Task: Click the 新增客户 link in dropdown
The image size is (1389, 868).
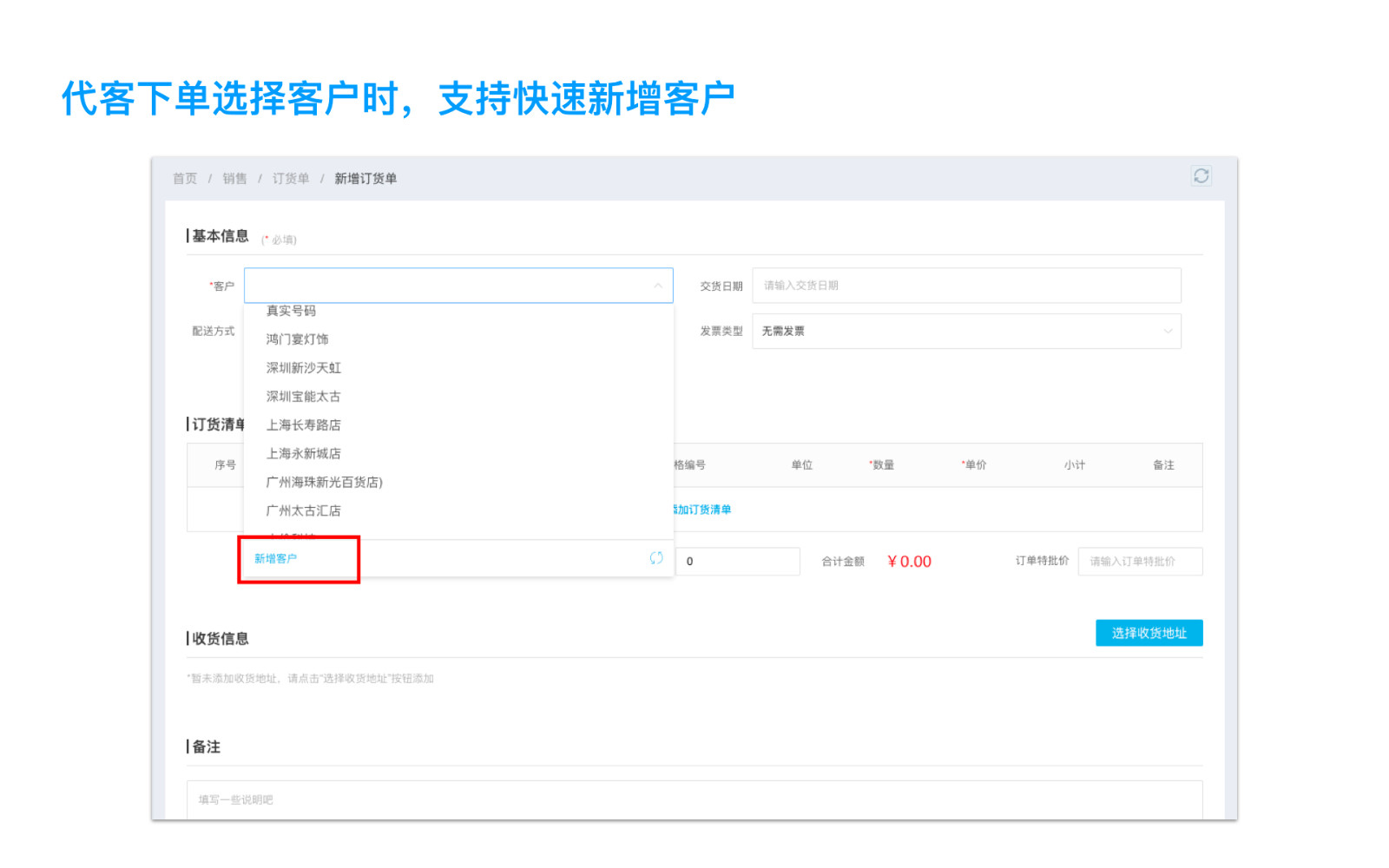Action: (x=275, y=558)
